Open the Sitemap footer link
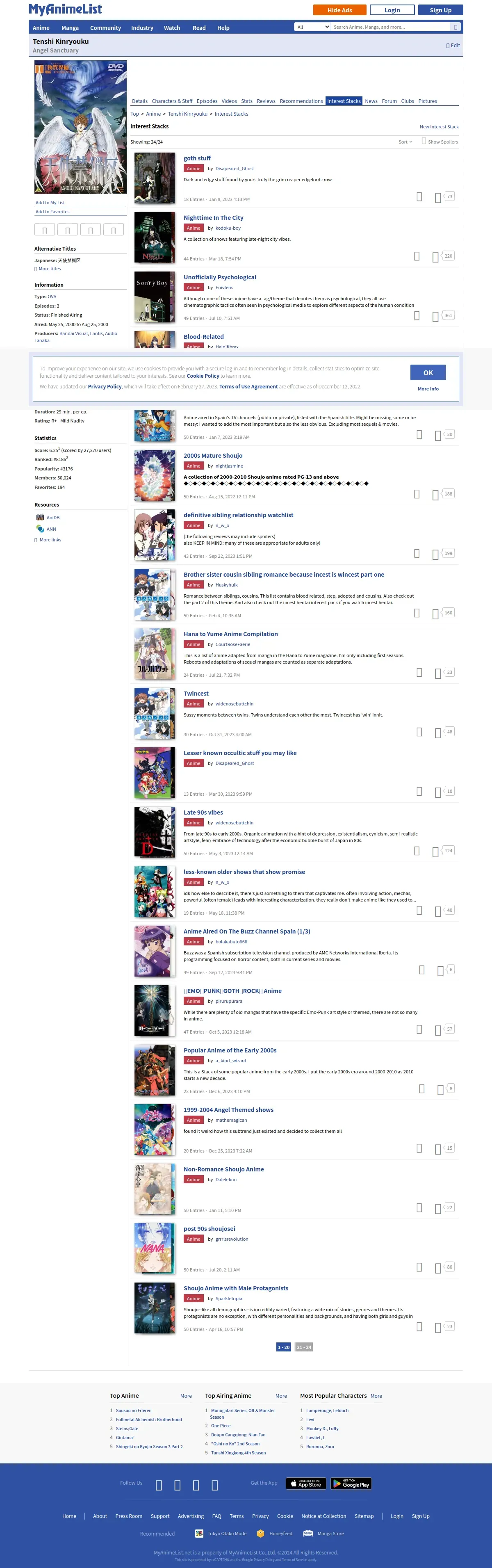Image resolution: width=492 pixels, height=1568 pixels. coord(364,1516)
